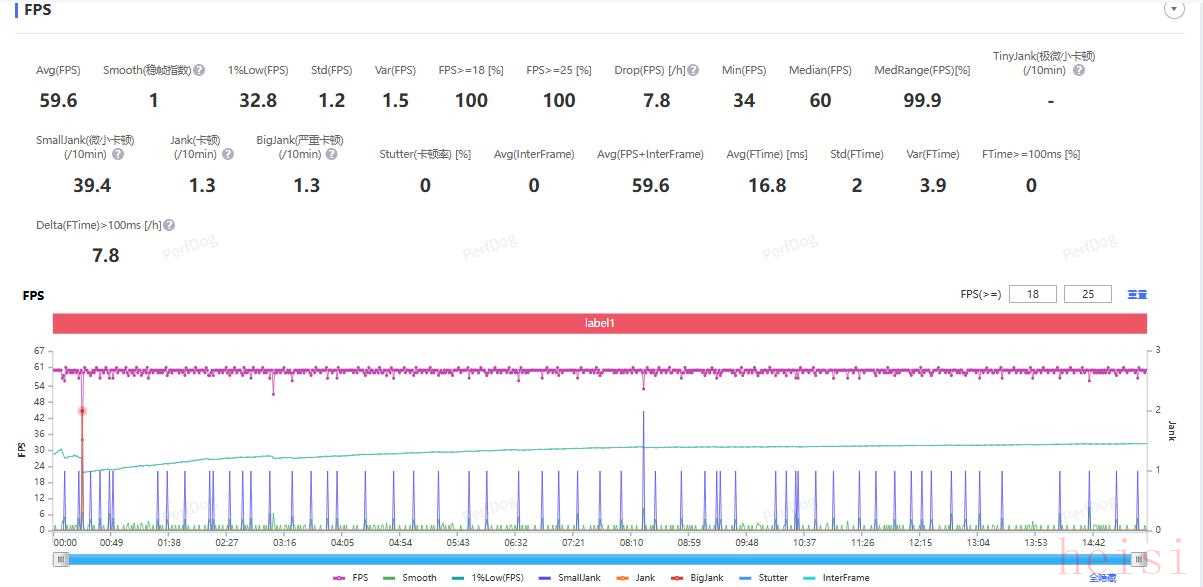Click help icon next to Smooth metric
This screenshot has width=1203, height=587.
199,71
